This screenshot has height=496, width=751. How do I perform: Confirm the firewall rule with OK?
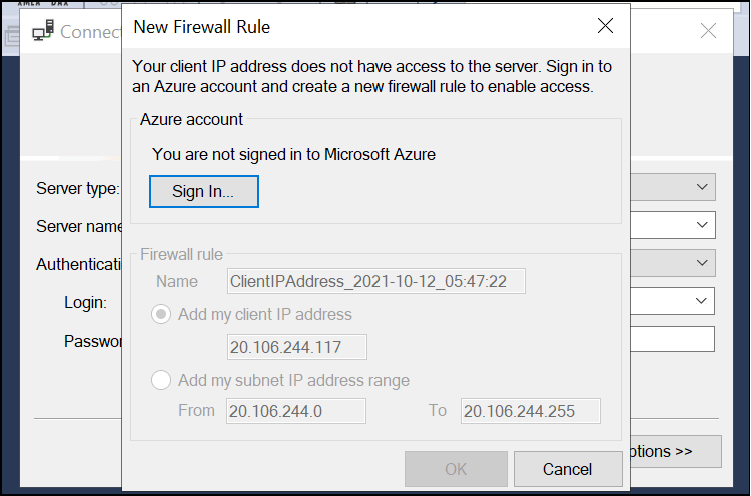tap(456, 469)
